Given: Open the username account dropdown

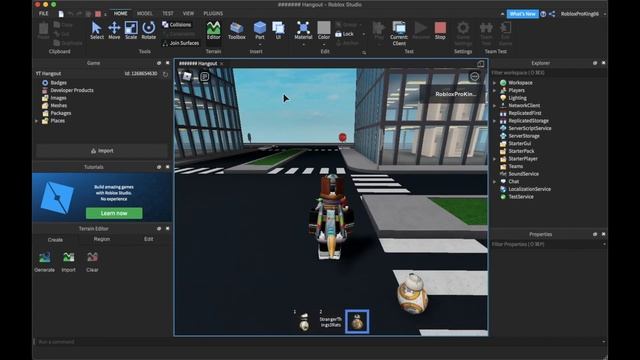Looking at the screenshot, I should point(604,14).
